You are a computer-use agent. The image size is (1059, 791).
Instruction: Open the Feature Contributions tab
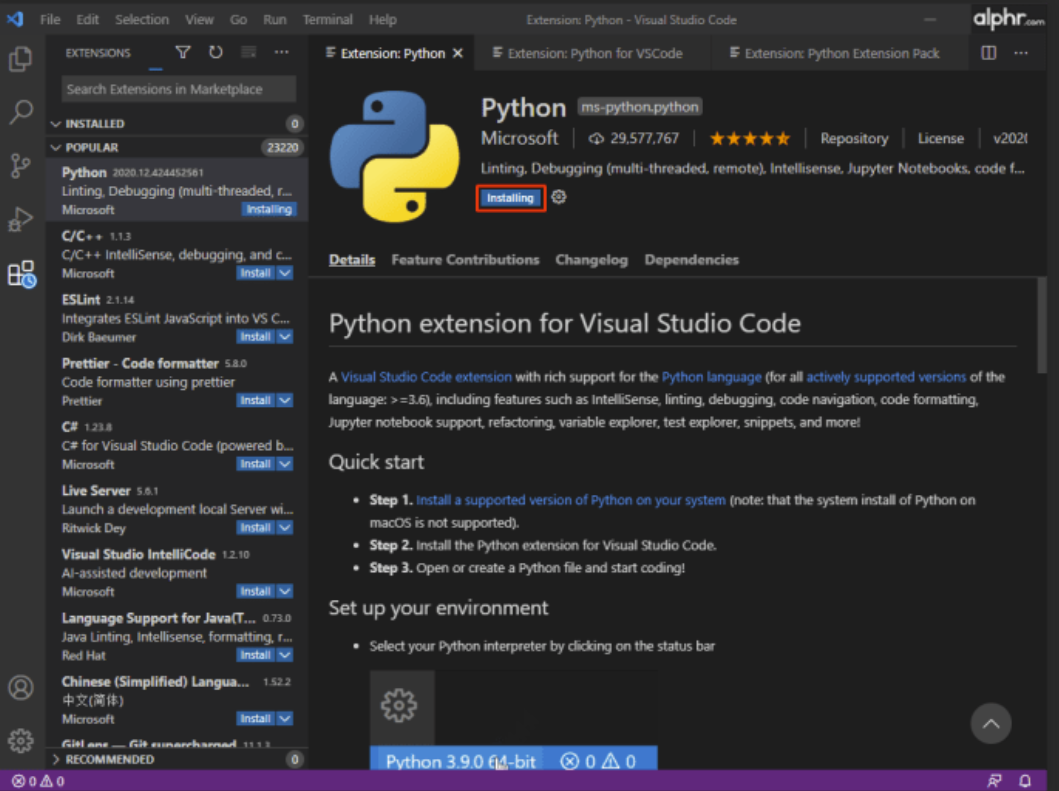[x=465, y=259]
